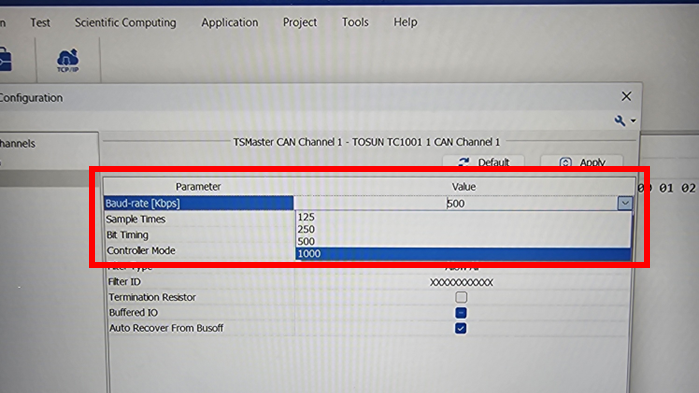Open the Tools menu
This screenshot has width=699, height=393.
pos(355,22)
